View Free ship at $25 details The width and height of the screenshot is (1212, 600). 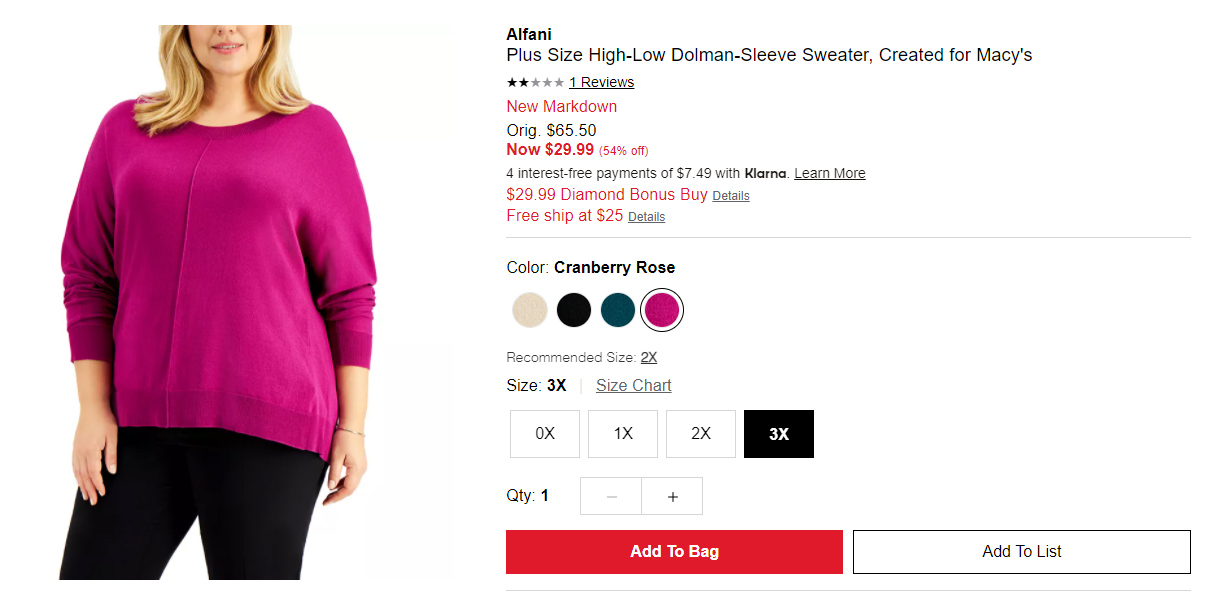[646, 217]
